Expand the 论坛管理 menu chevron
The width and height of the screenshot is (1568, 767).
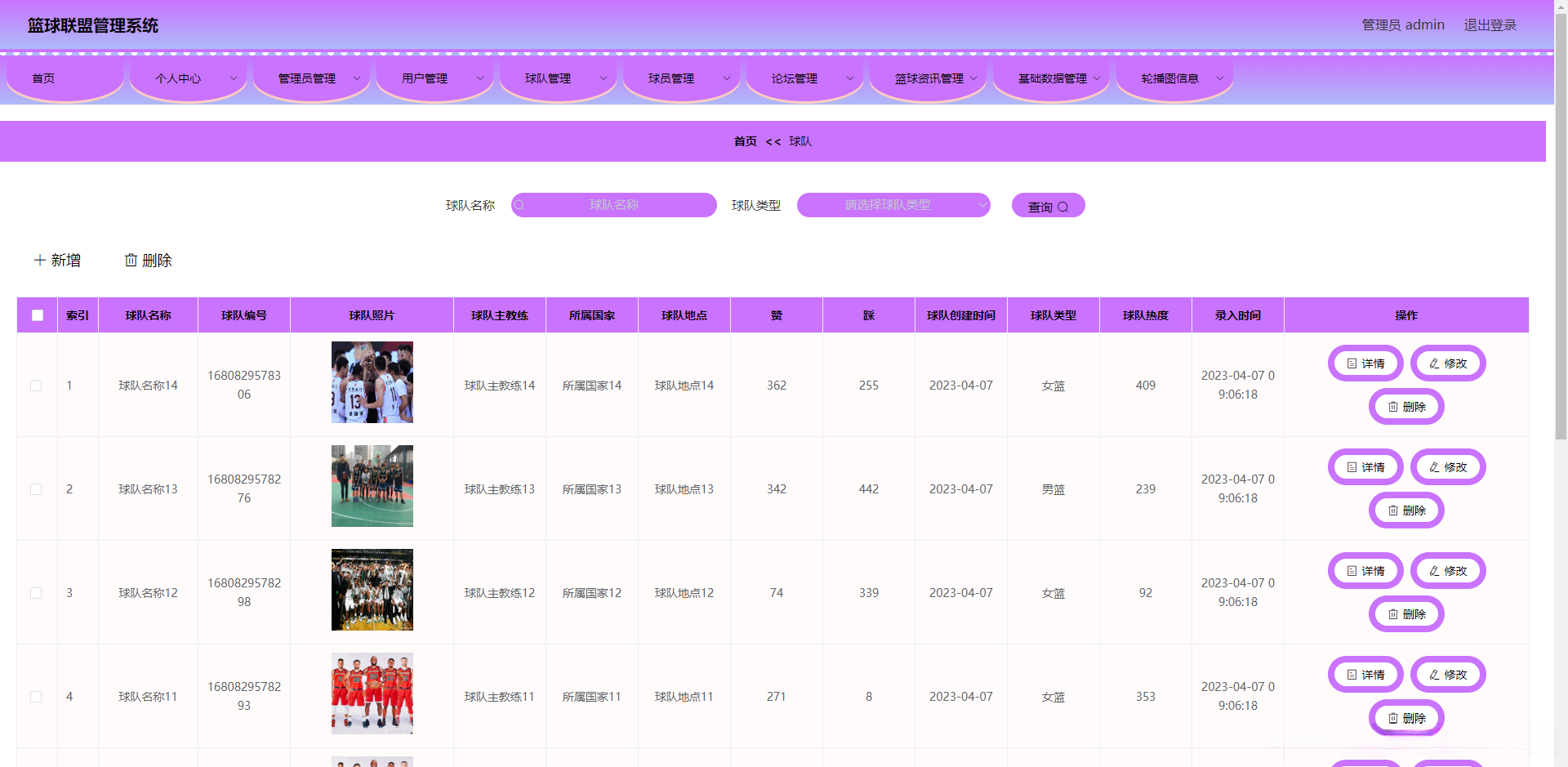pos(850,78)
